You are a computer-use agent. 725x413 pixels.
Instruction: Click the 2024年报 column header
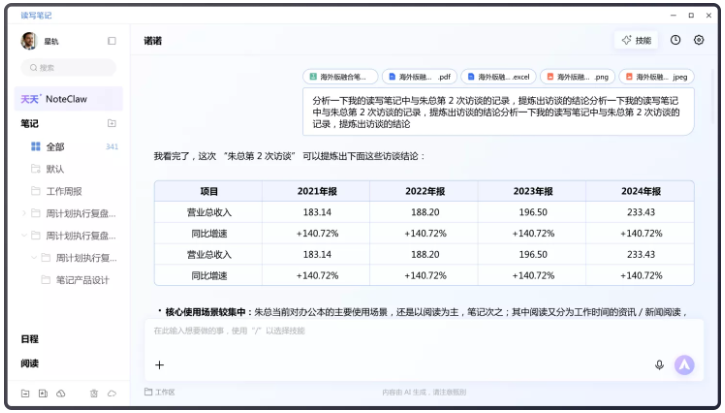641,191
